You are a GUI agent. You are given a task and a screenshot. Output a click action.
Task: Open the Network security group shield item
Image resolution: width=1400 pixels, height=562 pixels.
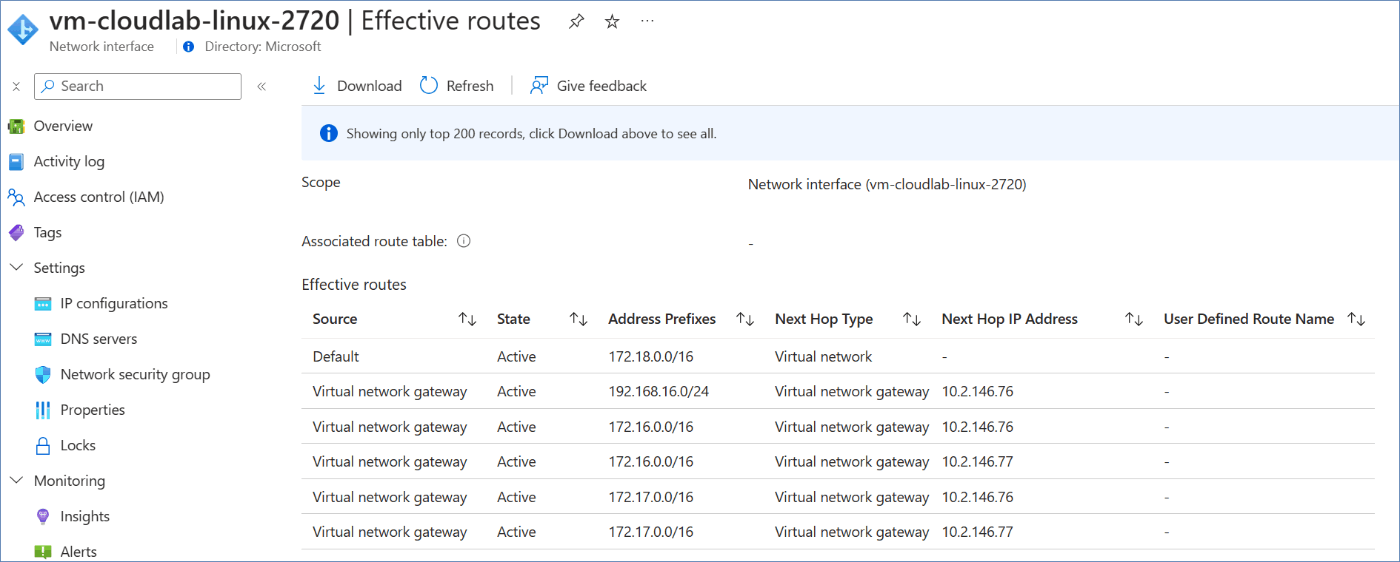[x=135, y=374]
